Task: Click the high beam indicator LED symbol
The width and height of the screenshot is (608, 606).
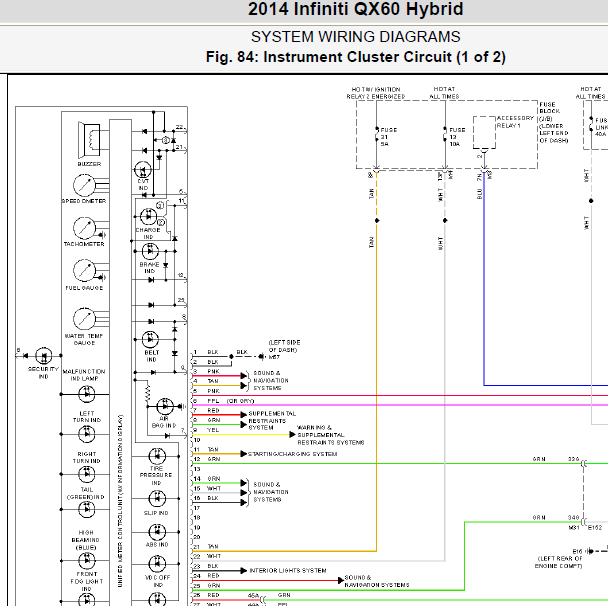Action: click(x=86, y=560)
